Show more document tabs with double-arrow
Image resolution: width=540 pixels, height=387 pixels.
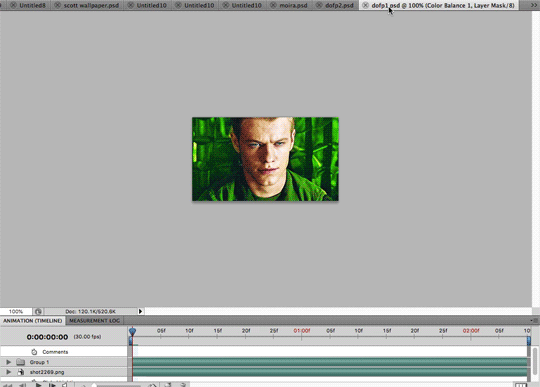[x=533, y=5]
